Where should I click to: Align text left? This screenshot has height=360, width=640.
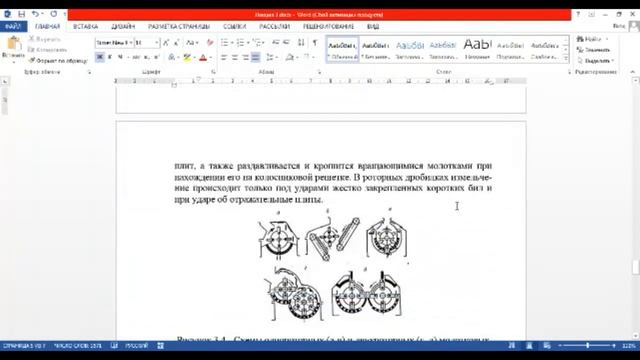[x=224, y=57]
